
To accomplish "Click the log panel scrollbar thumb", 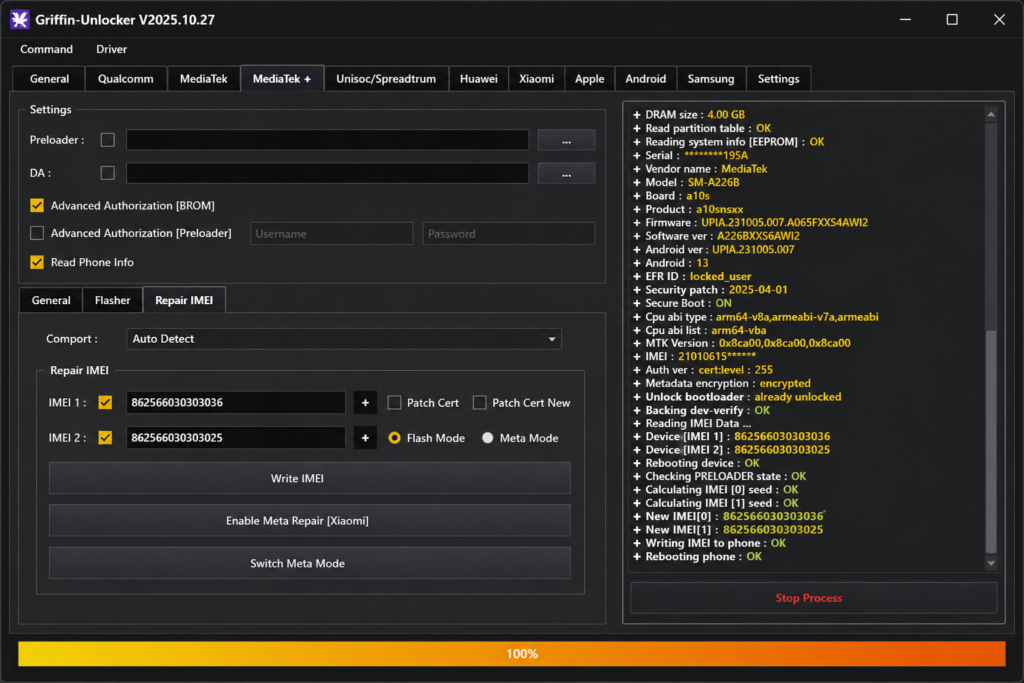I will [x=991, y=441].
